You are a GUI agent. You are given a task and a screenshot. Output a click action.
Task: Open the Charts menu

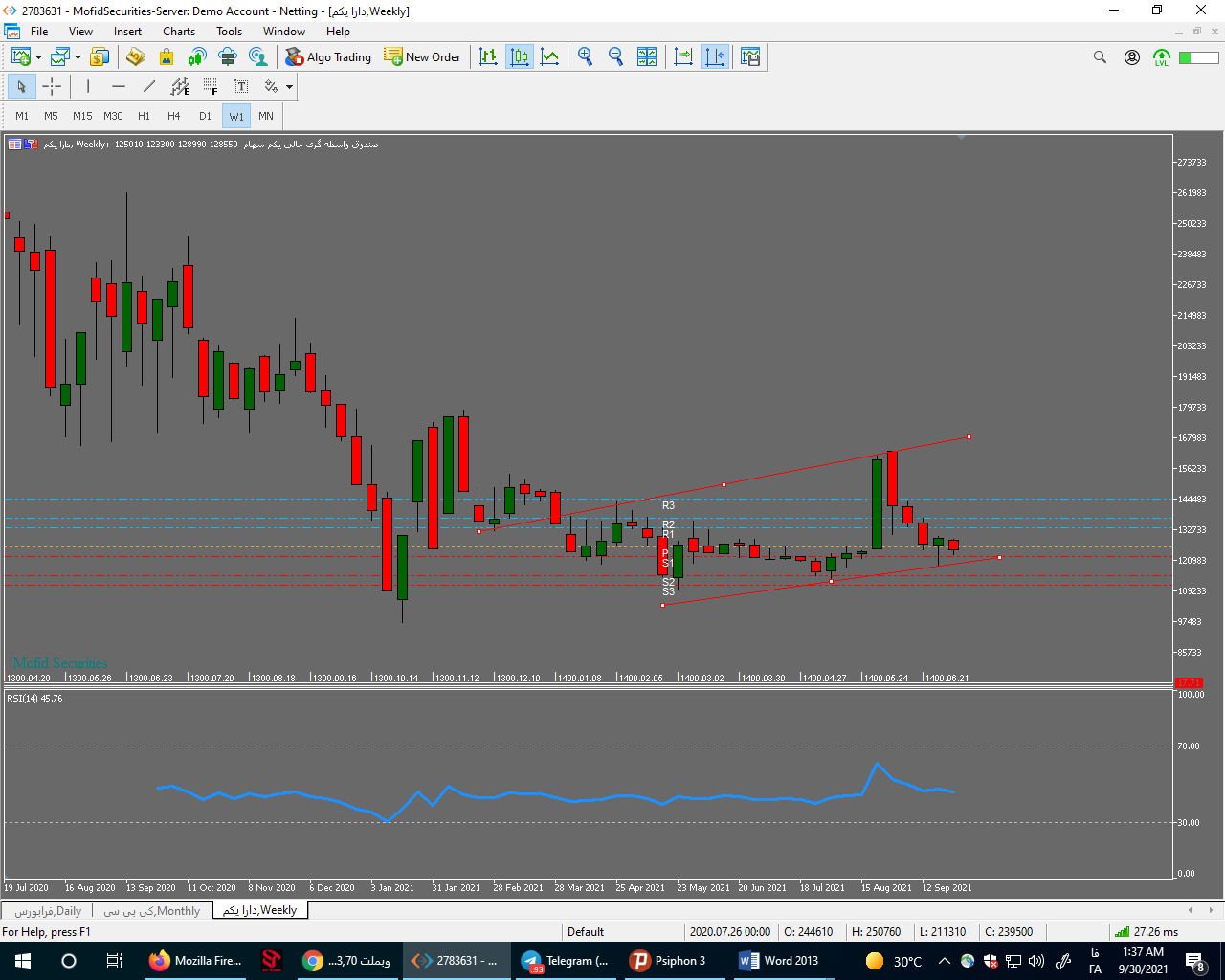[179, 32]
